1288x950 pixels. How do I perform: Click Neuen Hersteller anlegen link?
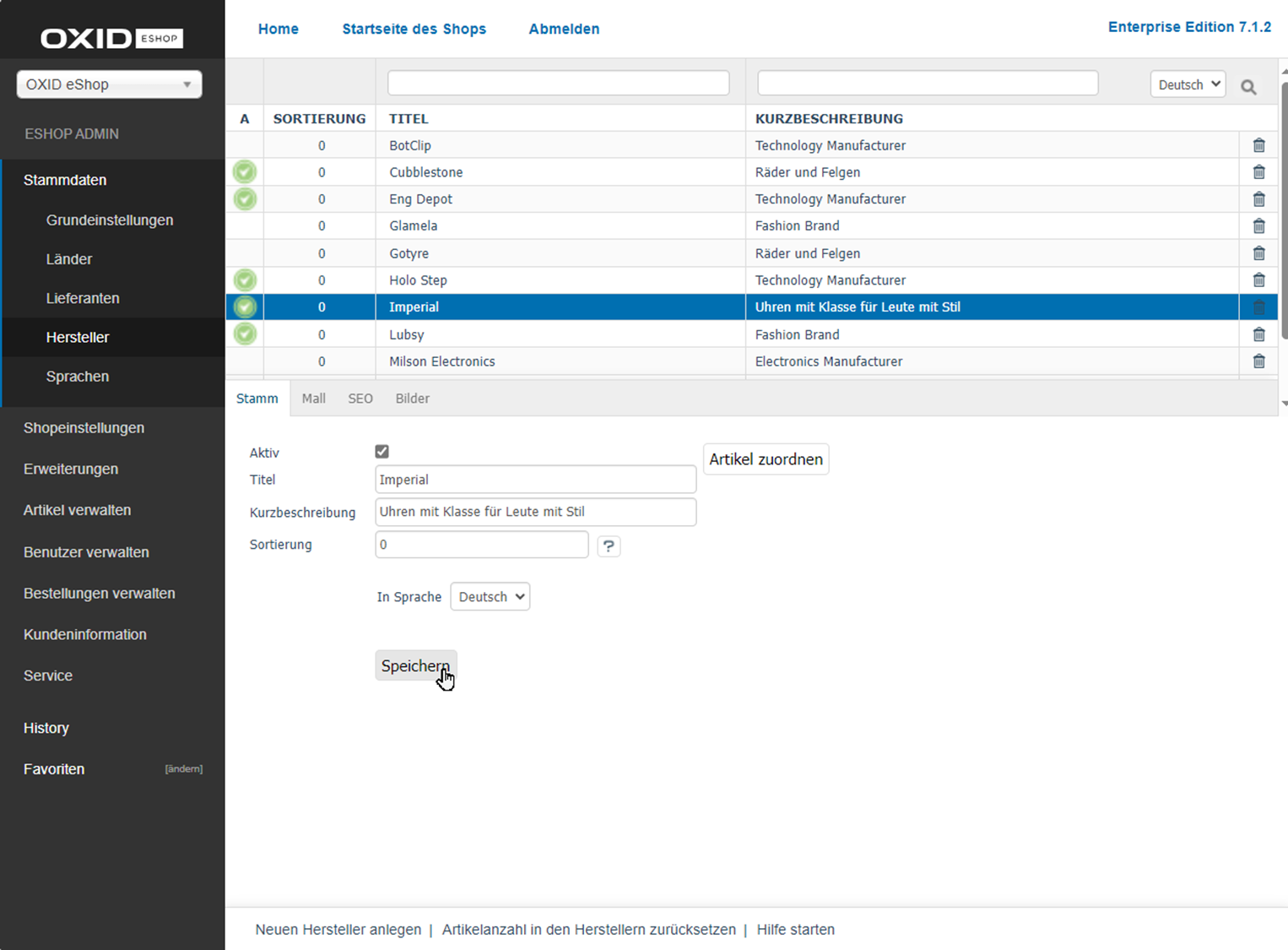(x=338, y=930)
